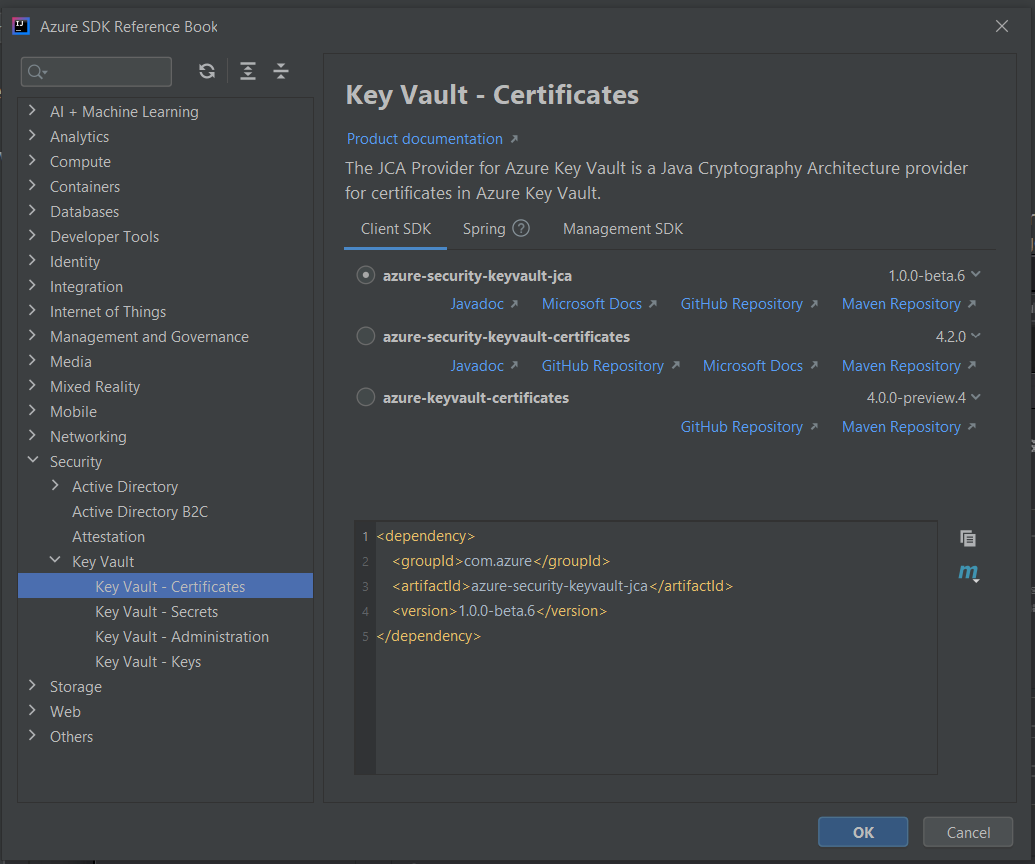The image size is (1035, 864).
Task: Collapse the Key Vault tree node
Action: point(55,560)
